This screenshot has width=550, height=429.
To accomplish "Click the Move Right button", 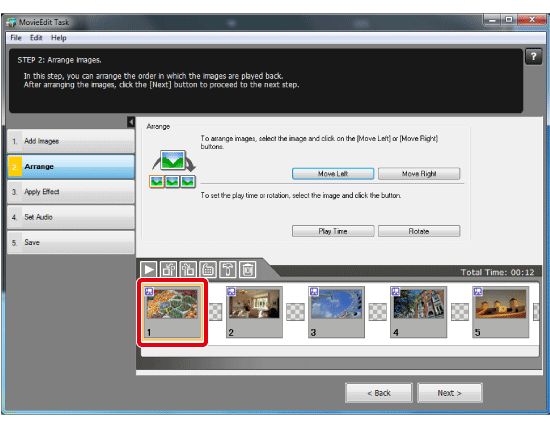I will (x=419, y=174).
